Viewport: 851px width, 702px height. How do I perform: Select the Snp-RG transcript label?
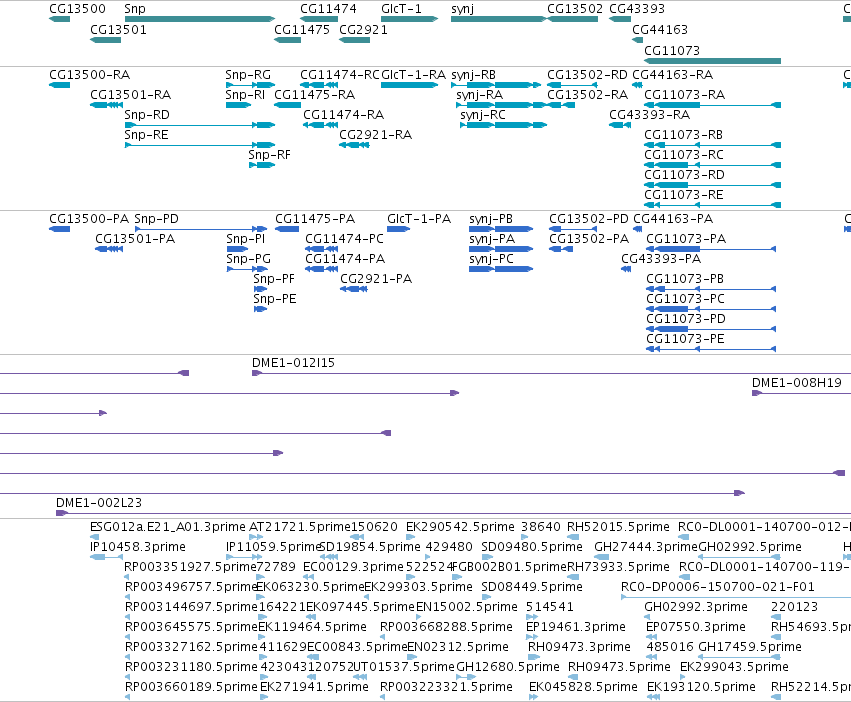(x=248, y=74)
